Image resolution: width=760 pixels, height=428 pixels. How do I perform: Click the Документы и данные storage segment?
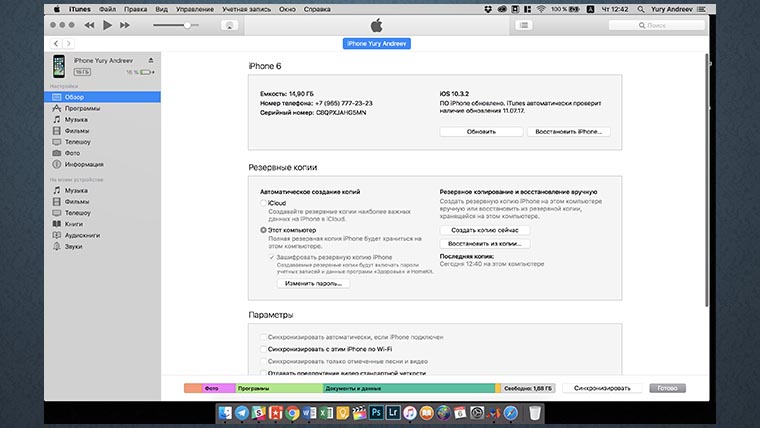pyautogui.click(x=409, y=388)
